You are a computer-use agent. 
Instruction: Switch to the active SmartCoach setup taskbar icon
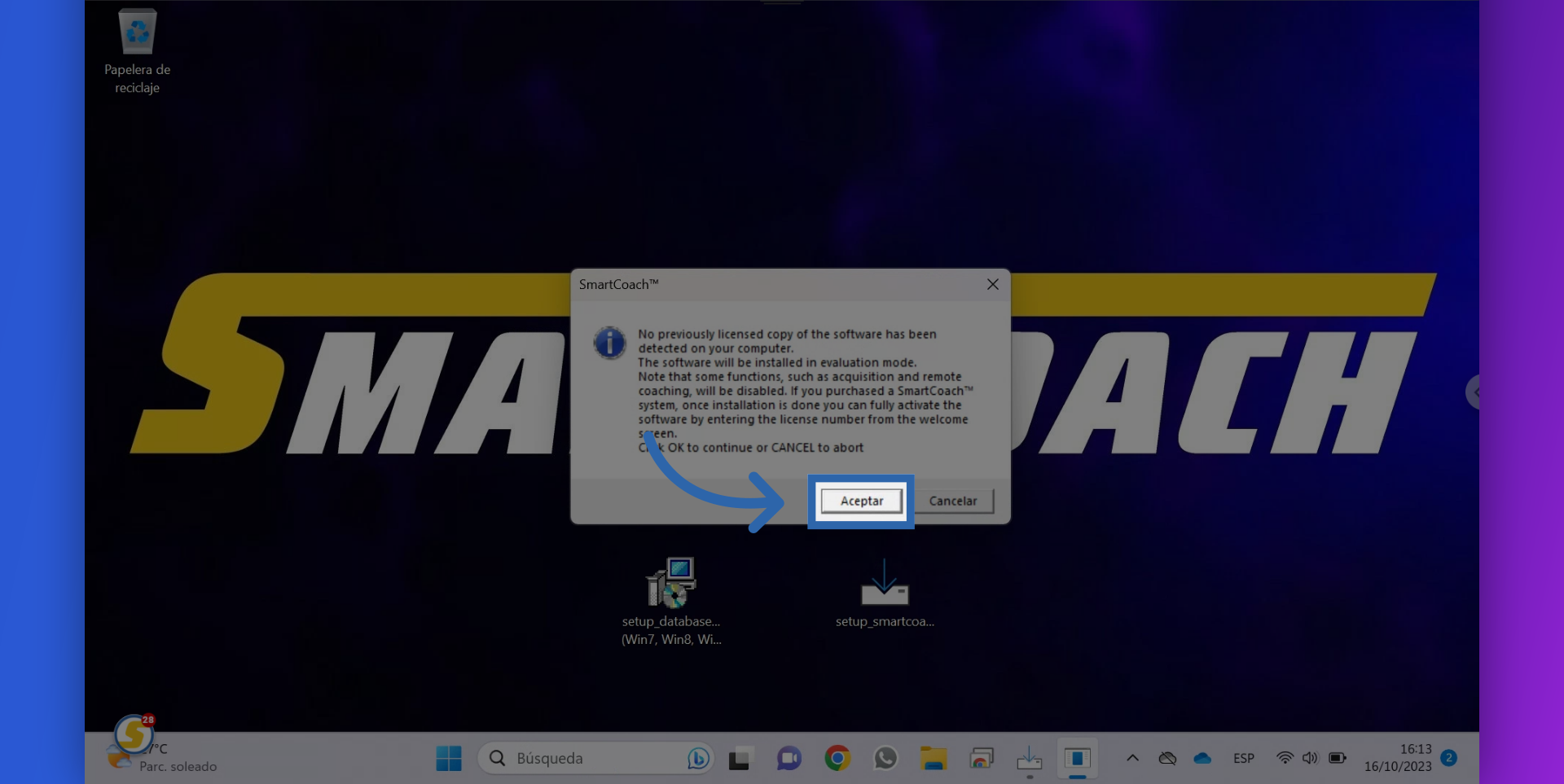click(x=1077, y=759)
